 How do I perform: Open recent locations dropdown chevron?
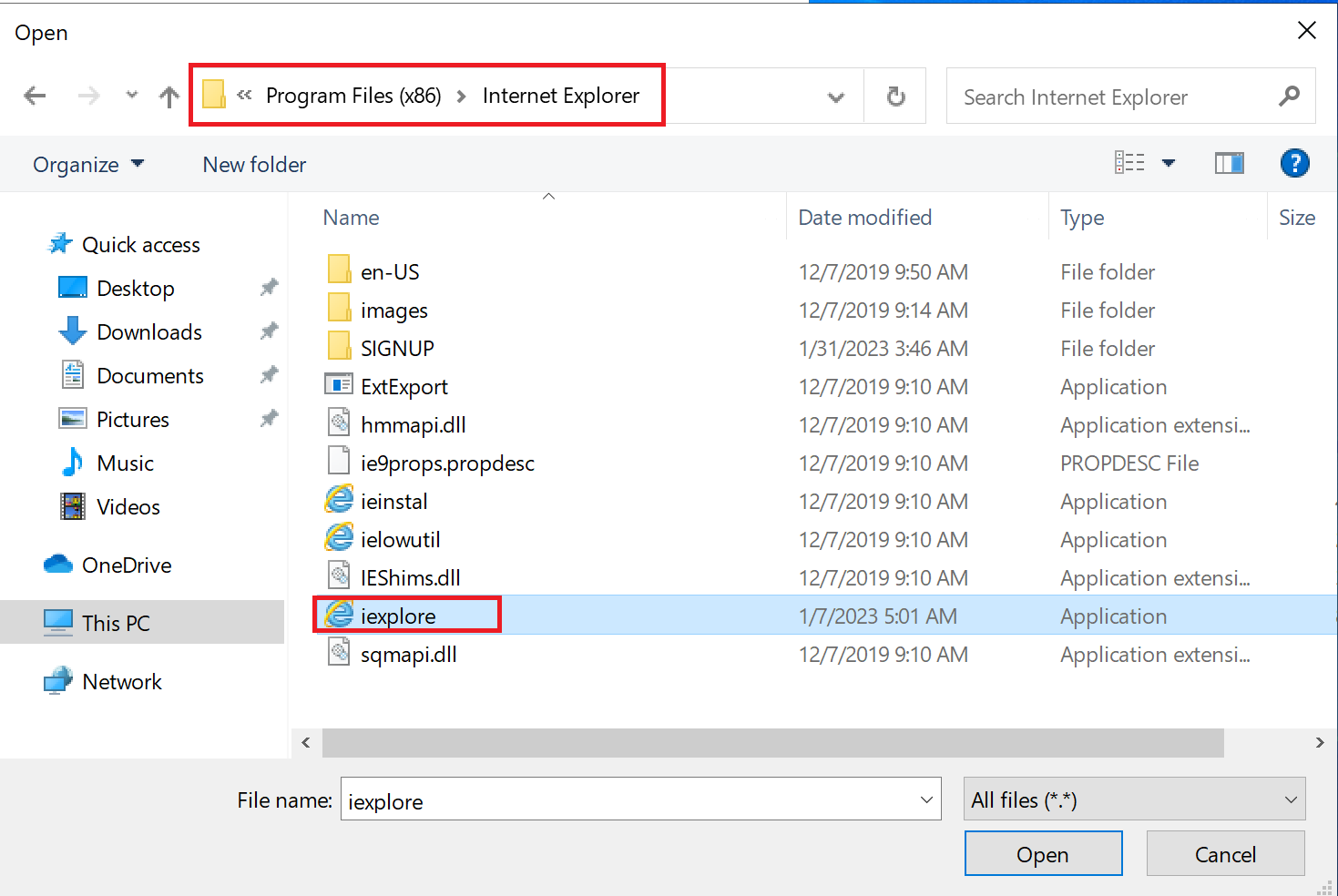pyautogui.click(x=132, y=95)
